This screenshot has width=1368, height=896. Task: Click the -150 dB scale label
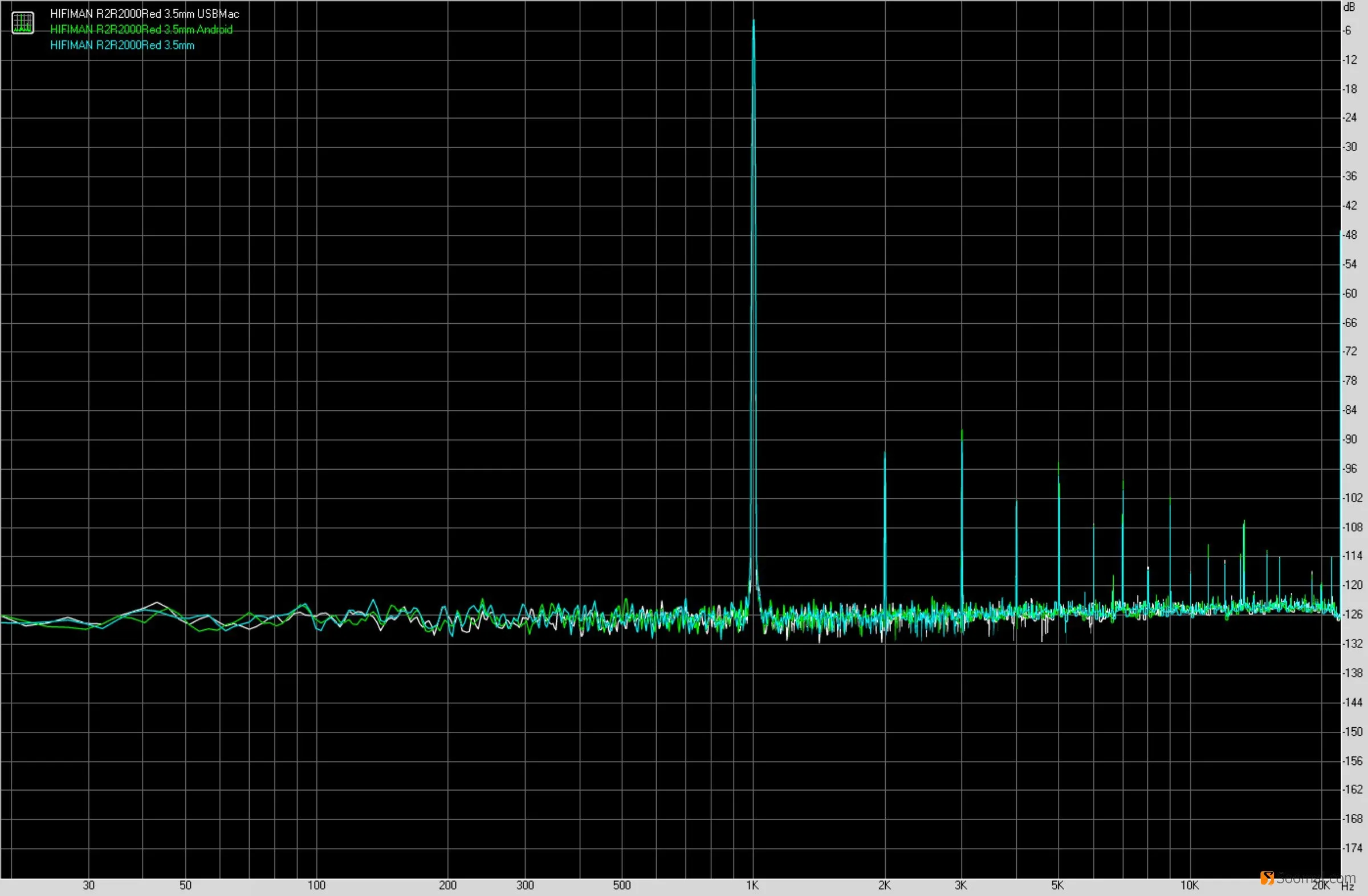coord(1353,732)
